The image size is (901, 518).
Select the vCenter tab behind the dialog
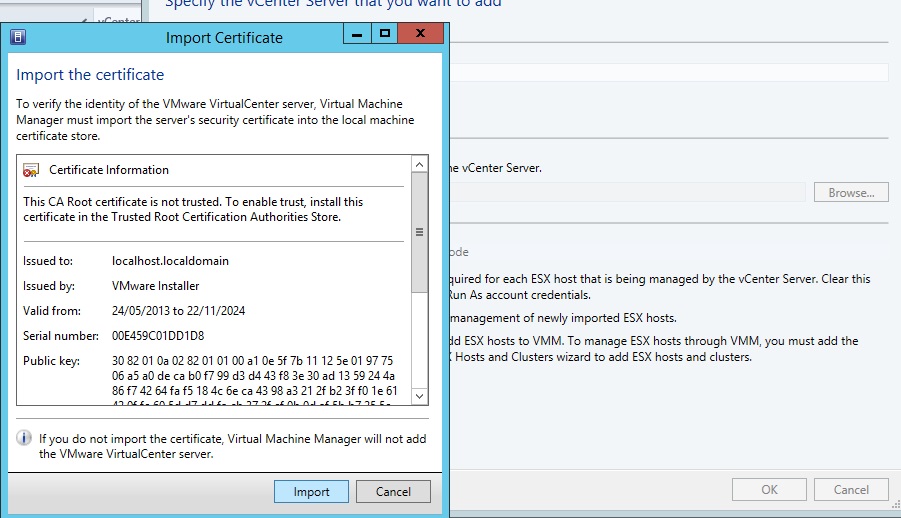(118, 20)
